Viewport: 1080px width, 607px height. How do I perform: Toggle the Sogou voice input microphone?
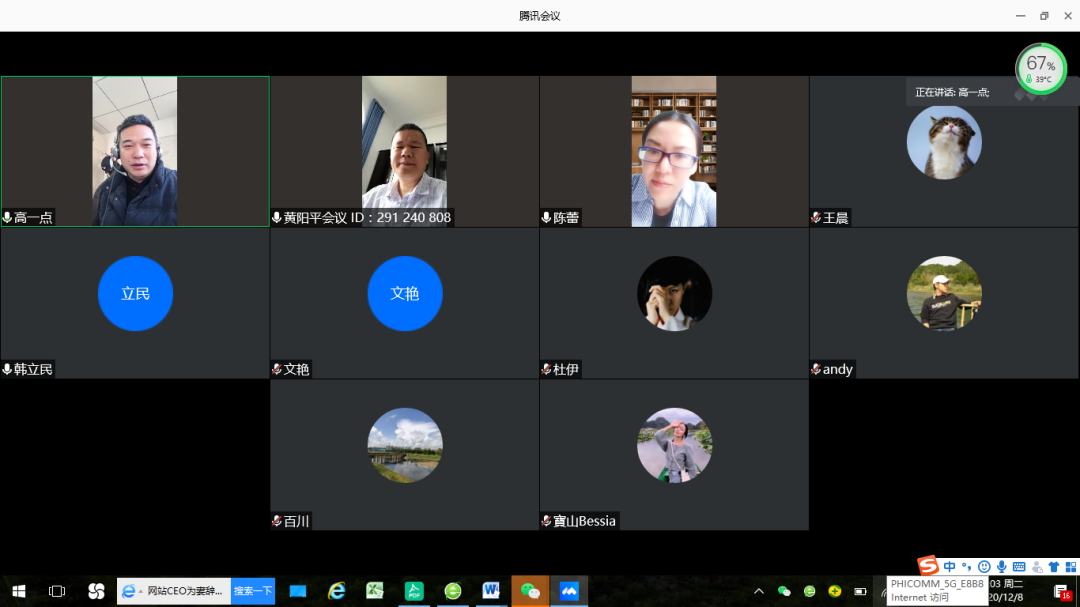[1001, 567]
